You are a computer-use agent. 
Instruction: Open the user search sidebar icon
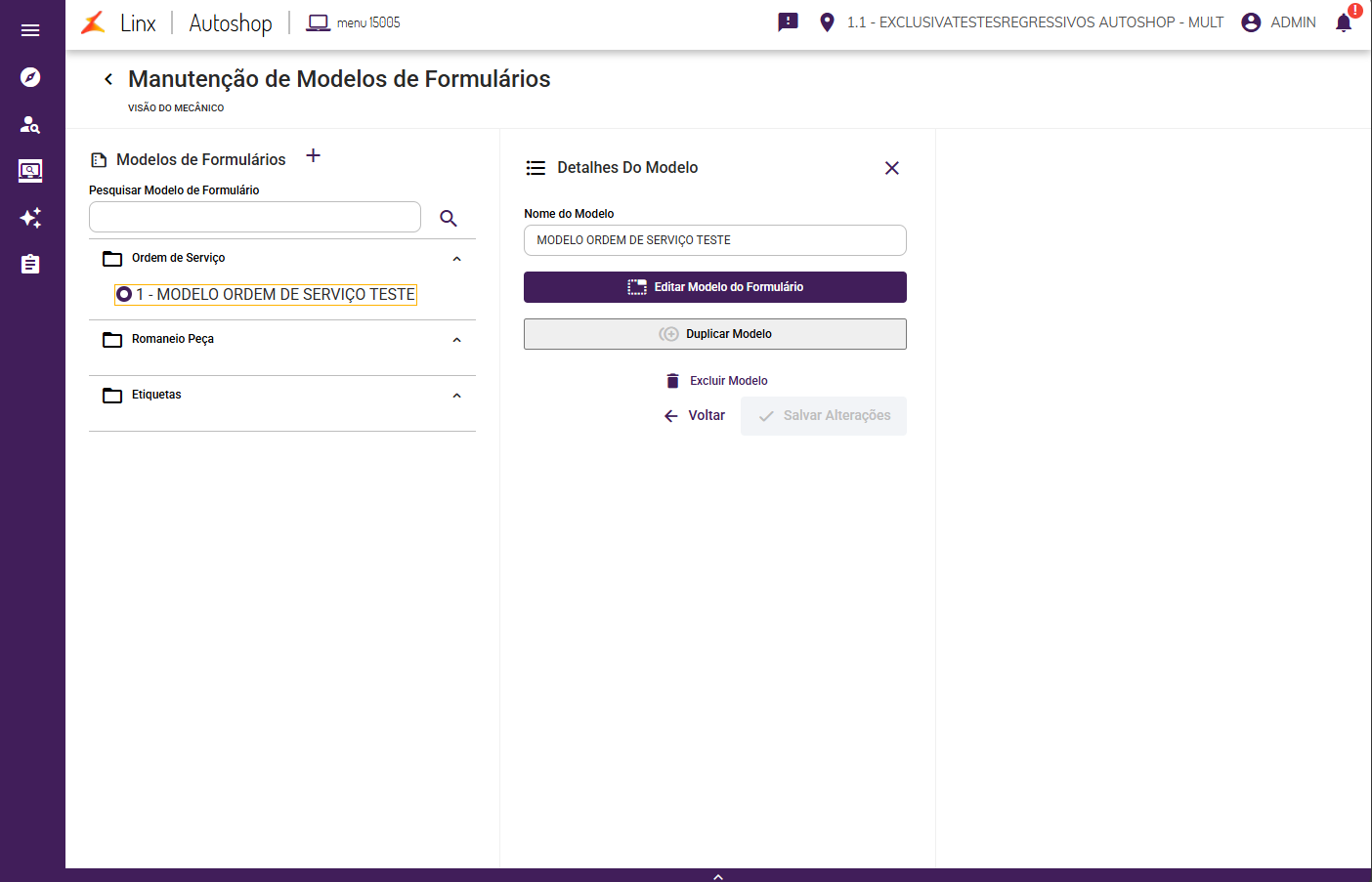pyautogui.click(x=30, y=124)
